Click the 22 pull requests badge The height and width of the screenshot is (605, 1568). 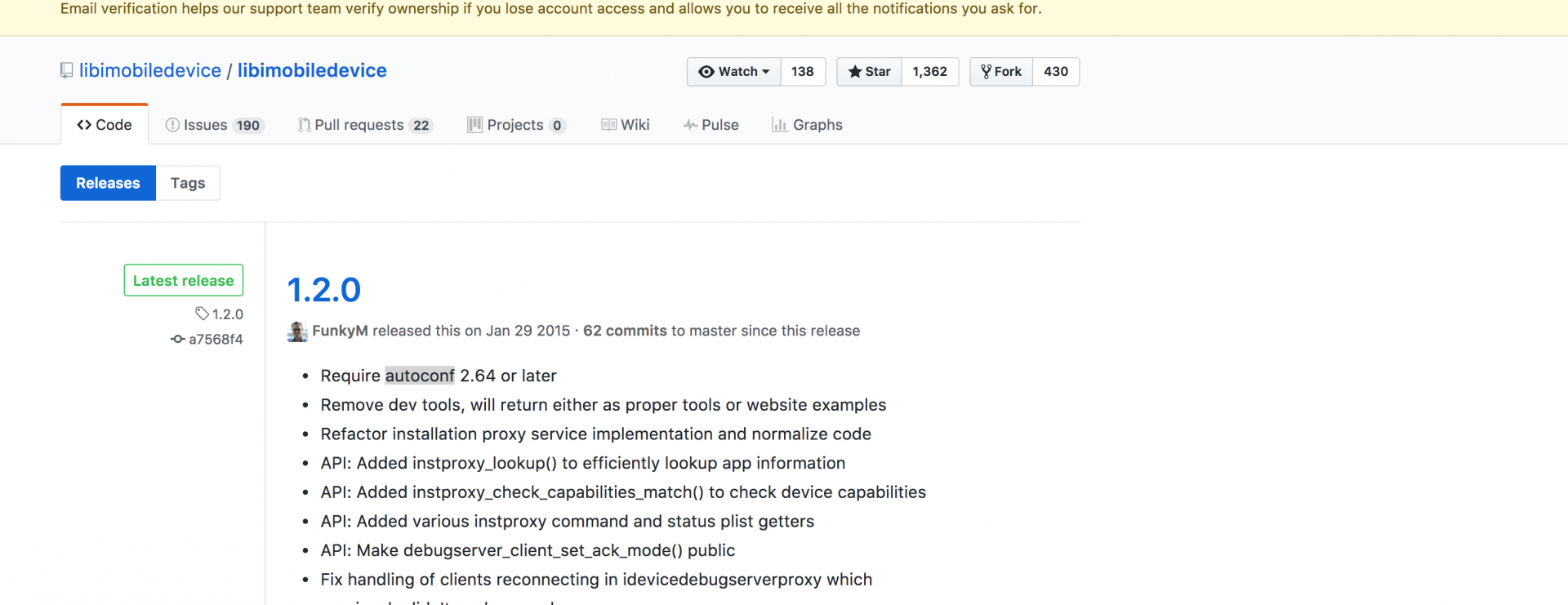click(421, 126)
